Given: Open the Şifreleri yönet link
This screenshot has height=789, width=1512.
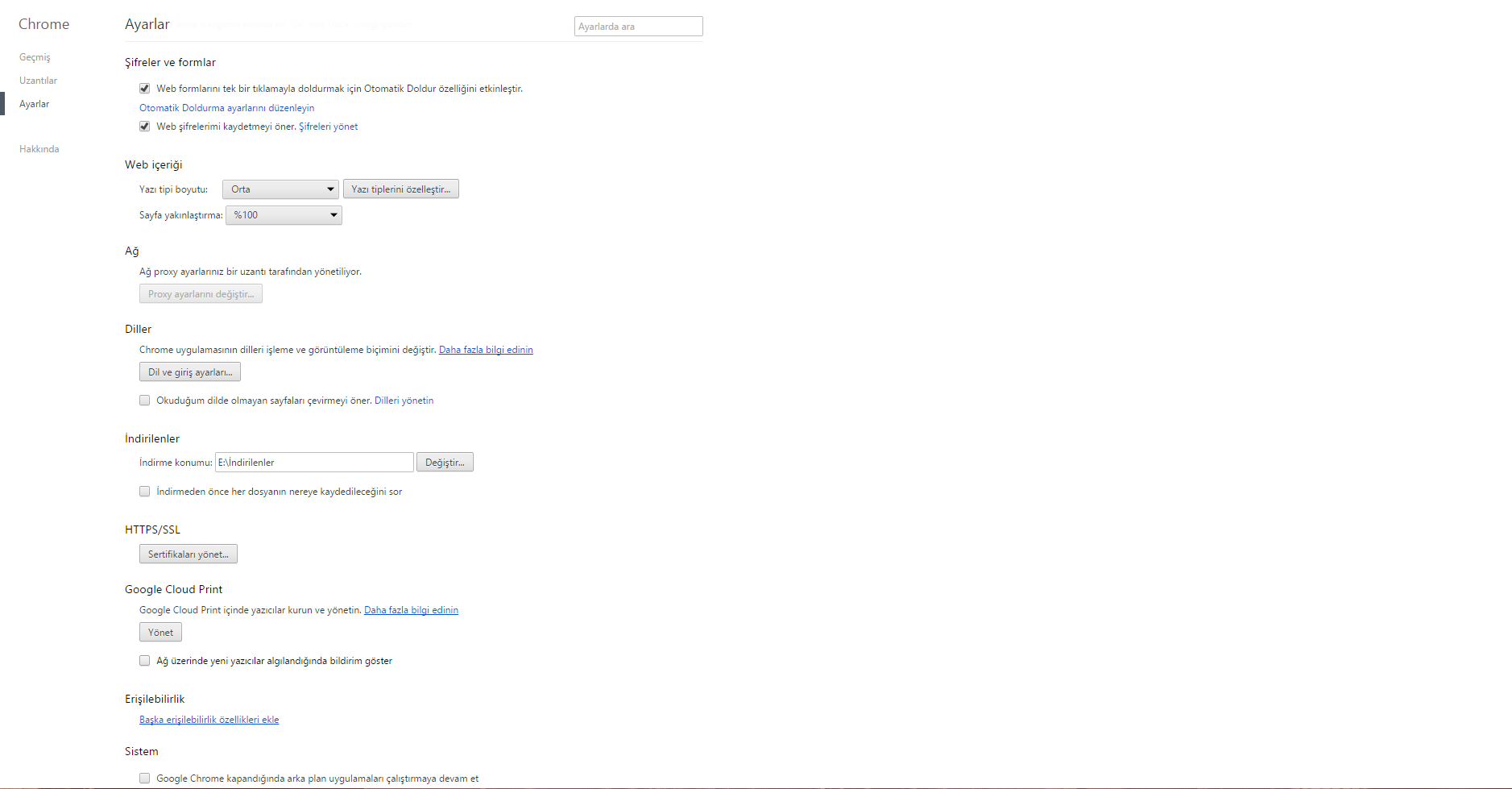Looking at the screenshot, I should pos(328,127).
